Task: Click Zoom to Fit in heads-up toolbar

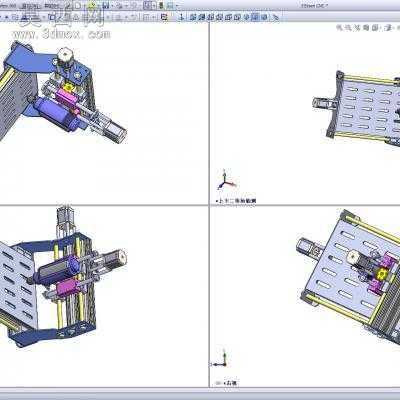Action: tap(339, 28)
